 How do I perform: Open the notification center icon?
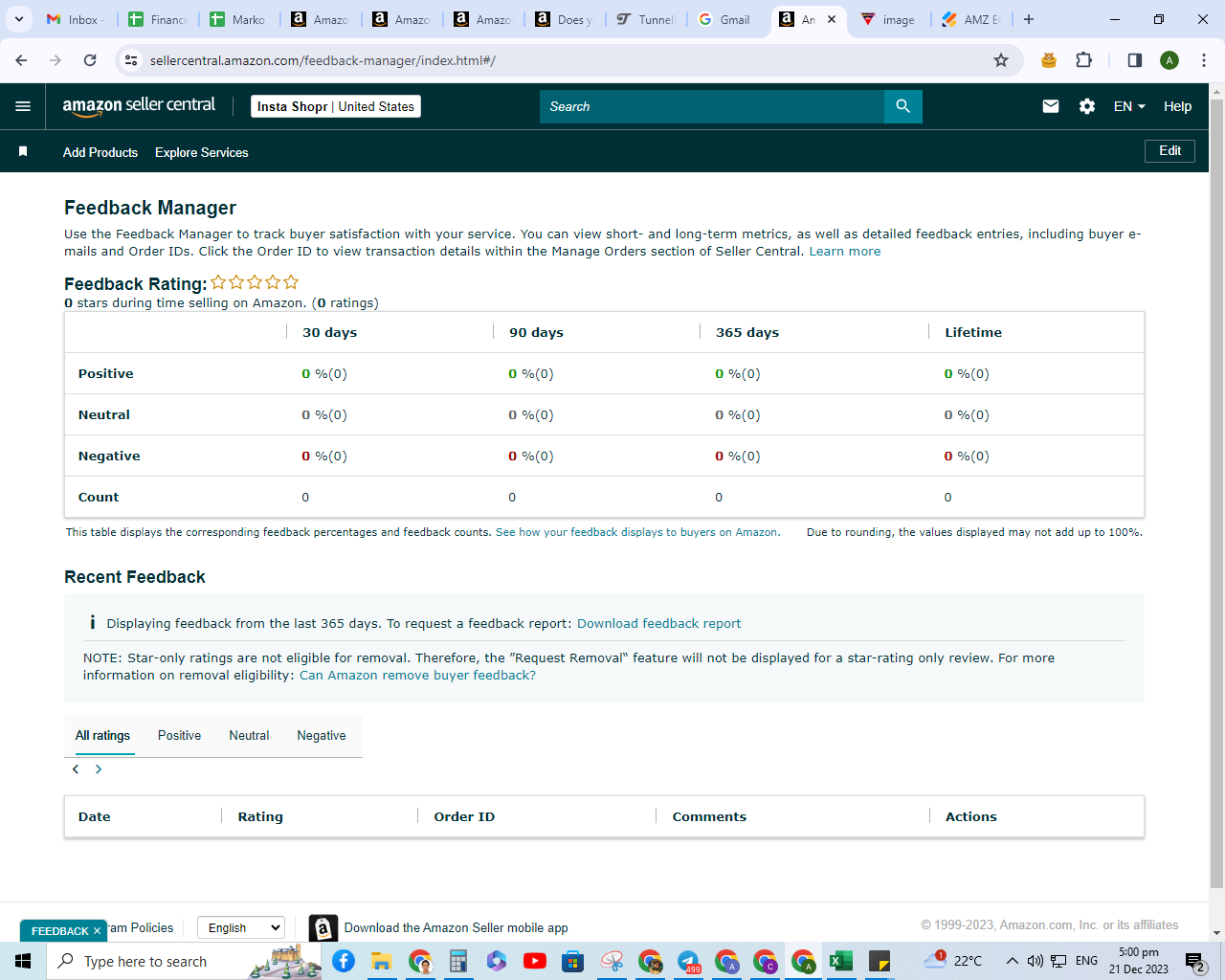pyautogui.click(x=1194, y=961)
